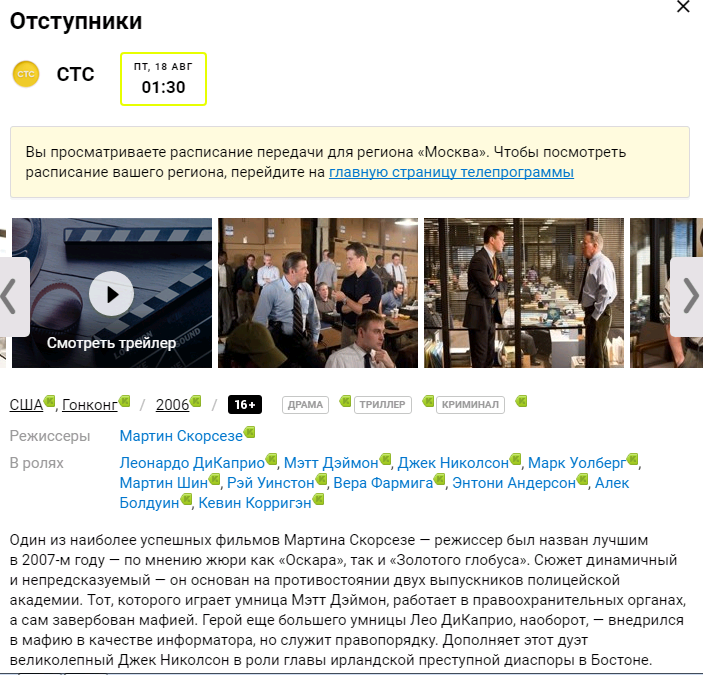
Task: Click the green badge icon after Кевин Корригэн
Action: click(x=318, y=499)
